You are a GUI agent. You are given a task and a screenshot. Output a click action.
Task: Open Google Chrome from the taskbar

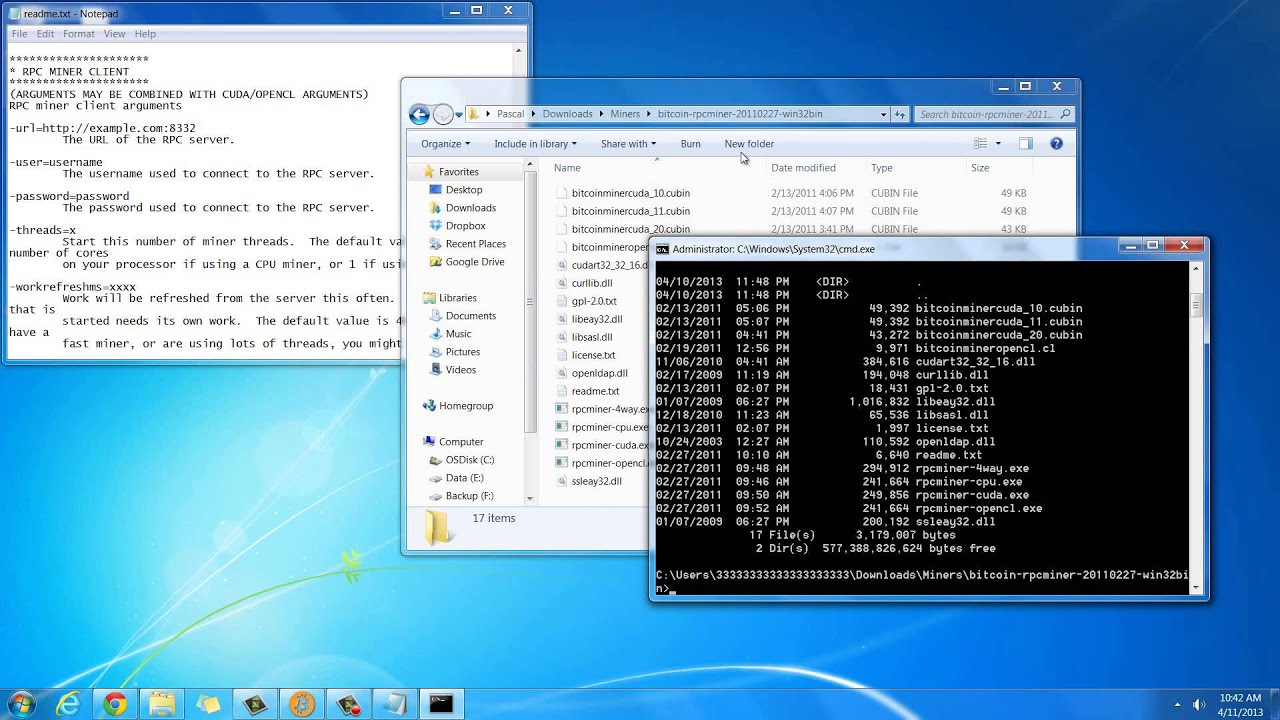115,705
